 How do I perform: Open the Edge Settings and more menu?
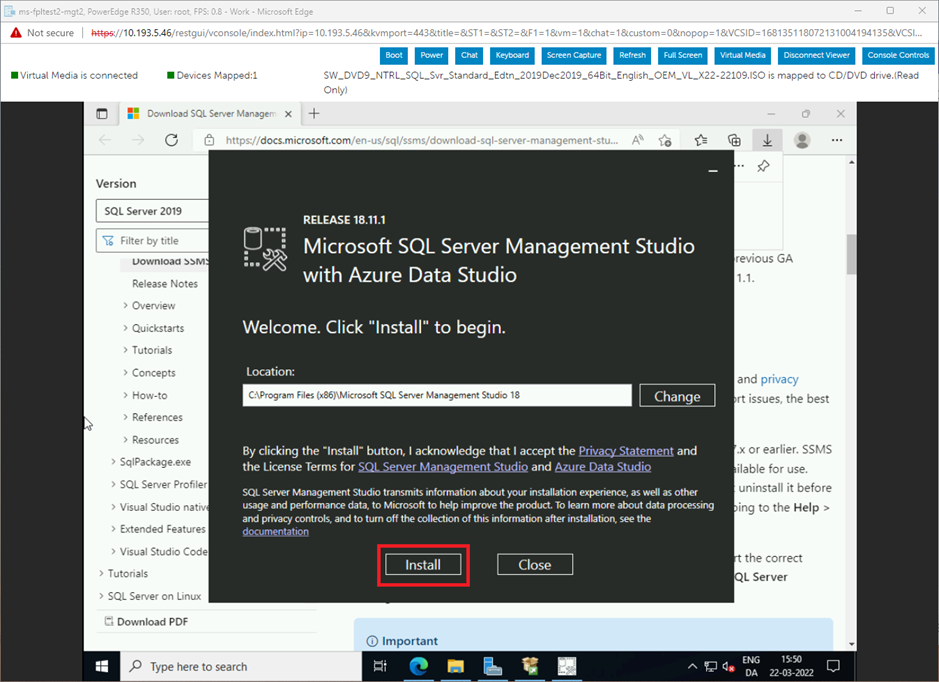click(x=837, y=140)
